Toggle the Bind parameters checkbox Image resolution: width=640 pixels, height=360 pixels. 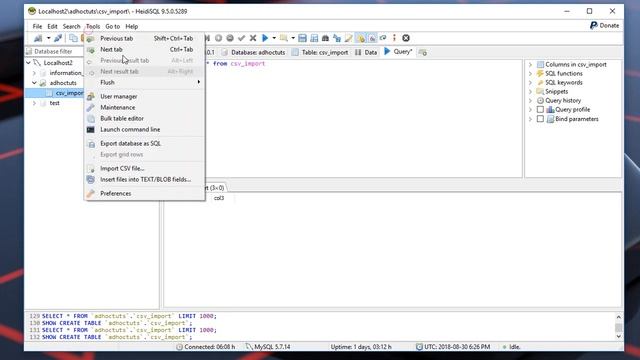(x=540, y=119)
